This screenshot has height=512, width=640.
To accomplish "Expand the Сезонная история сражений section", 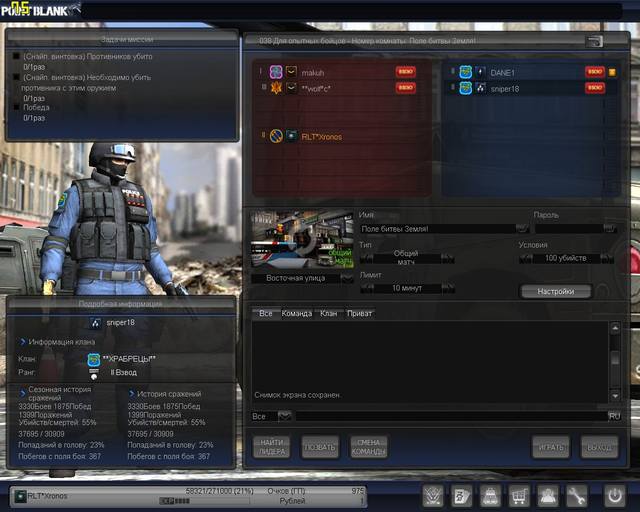I will click(23, 393).
